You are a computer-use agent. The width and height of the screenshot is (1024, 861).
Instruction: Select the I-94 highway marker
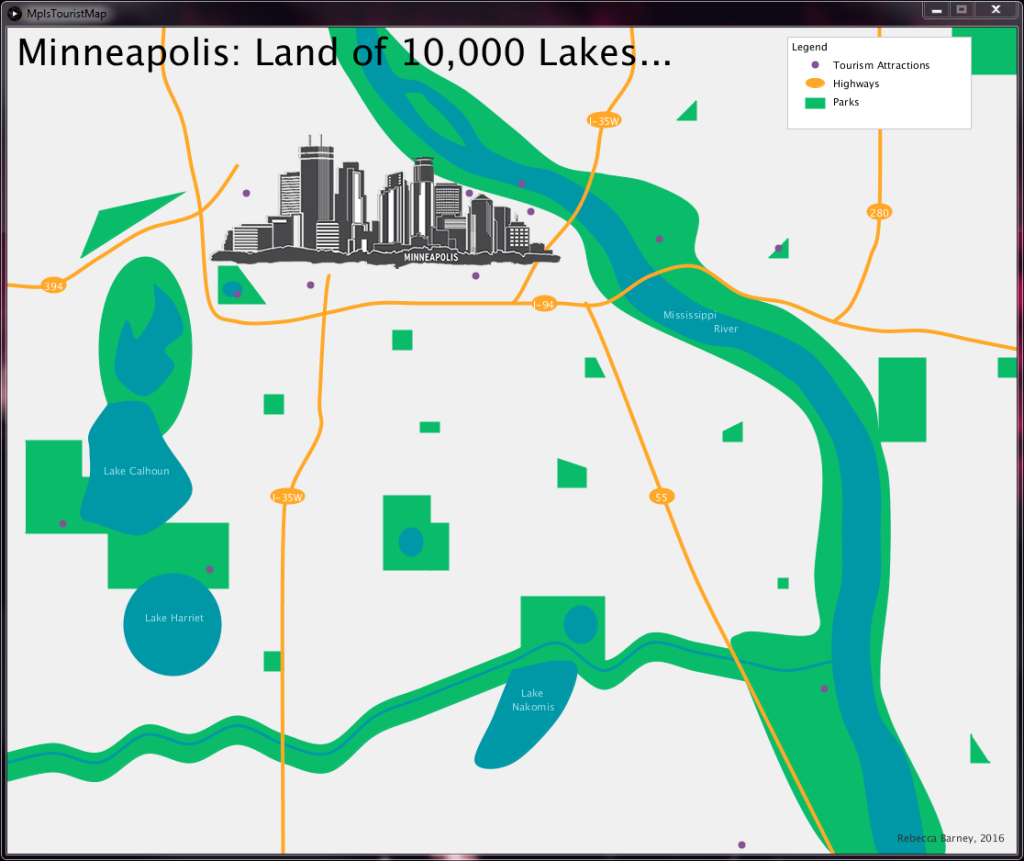pyautogui.click(x=543, y=303)
